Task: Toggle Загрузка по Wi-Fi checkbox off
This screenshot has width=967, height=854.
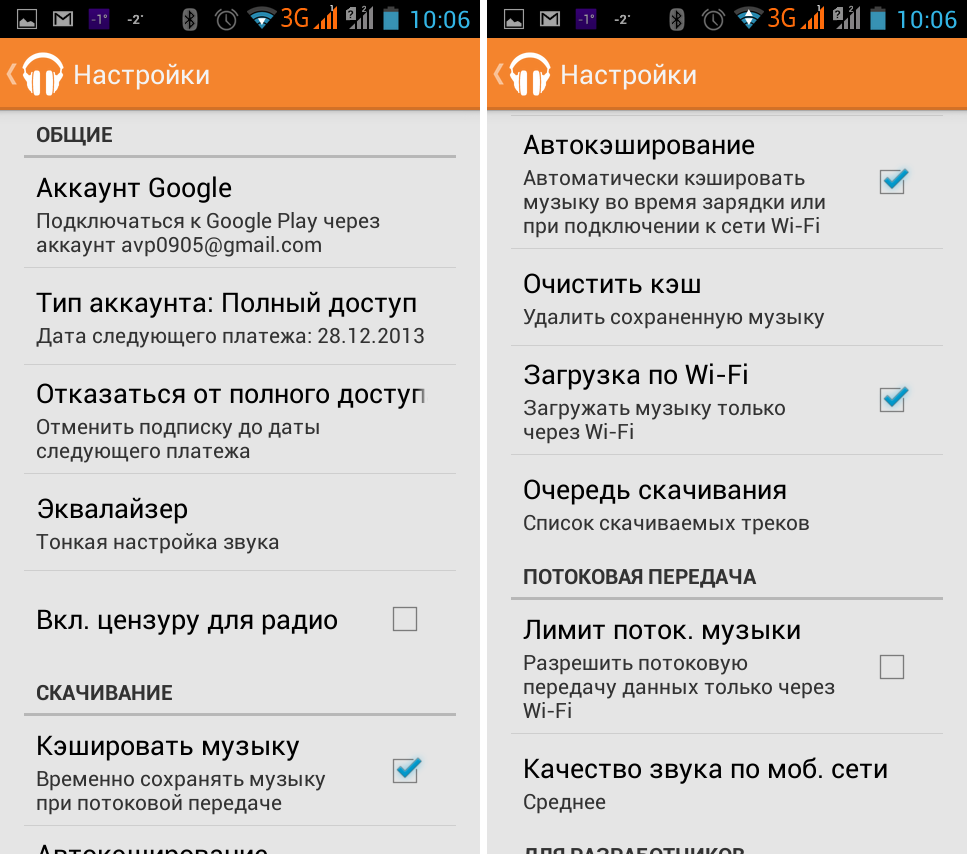Action: (893, 399)
